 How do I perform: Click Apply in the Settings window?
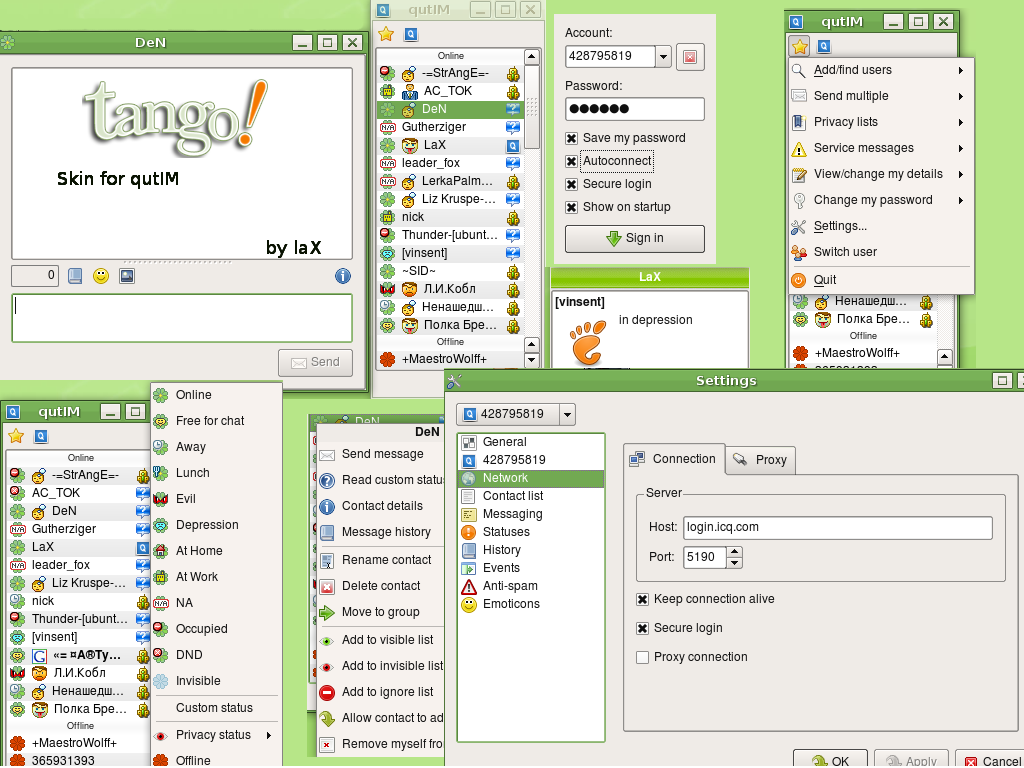click(x=912, y=759)
